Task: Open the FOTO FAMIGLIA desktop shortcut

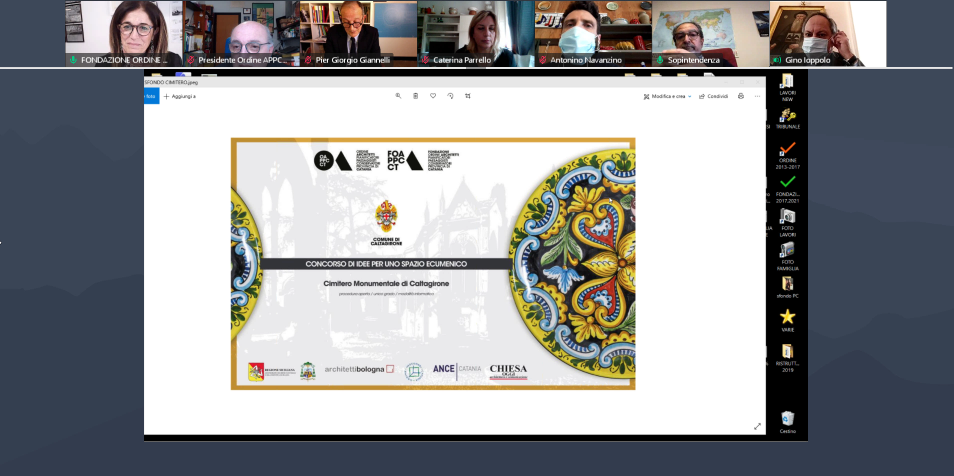Action: click(x=787, y=257)
